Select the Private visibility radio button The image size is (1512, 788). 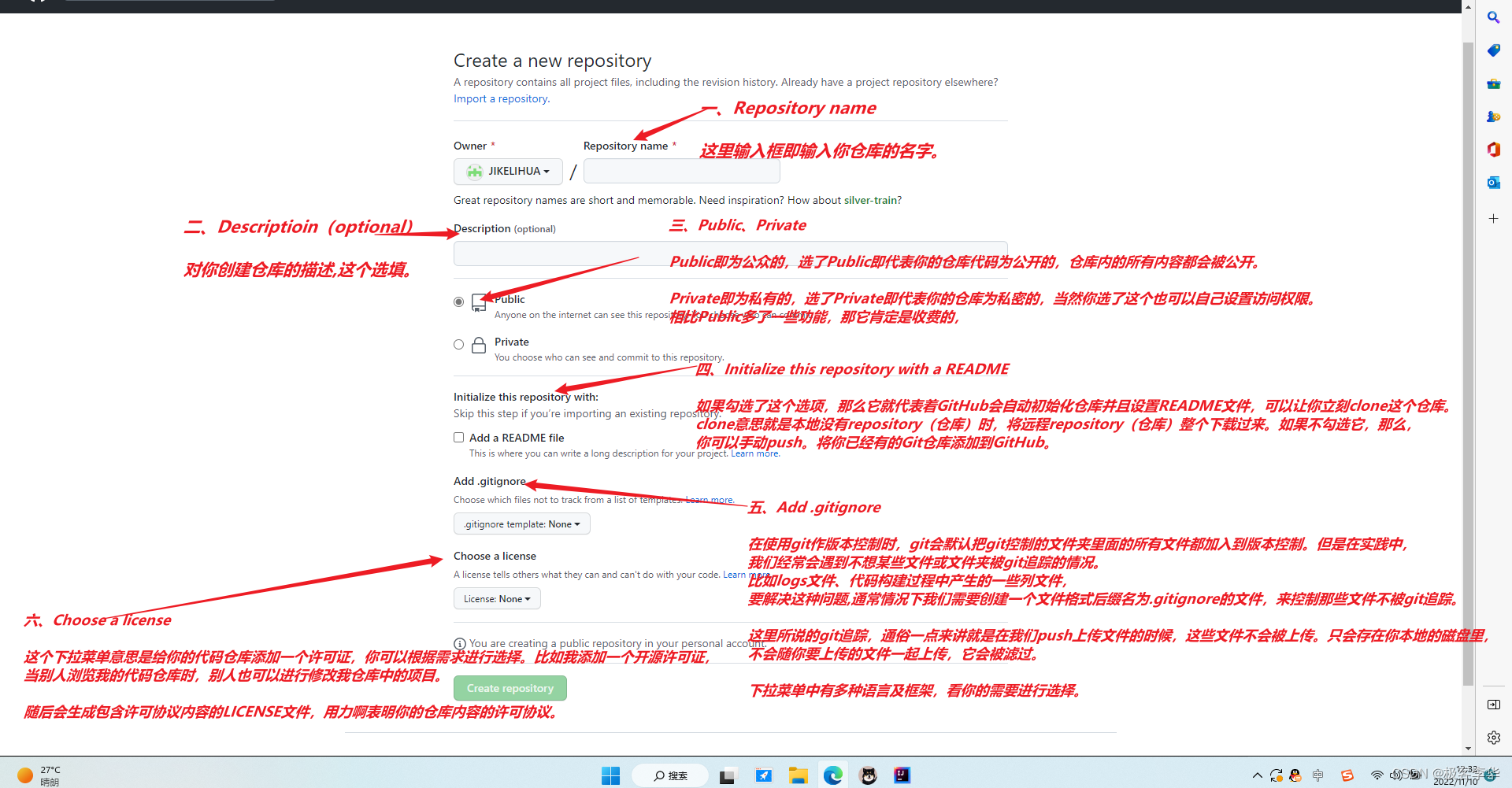458,344
